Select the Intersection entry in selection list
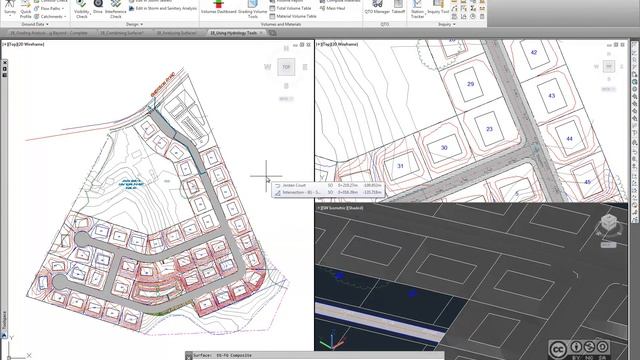 (x=328, y=192)
